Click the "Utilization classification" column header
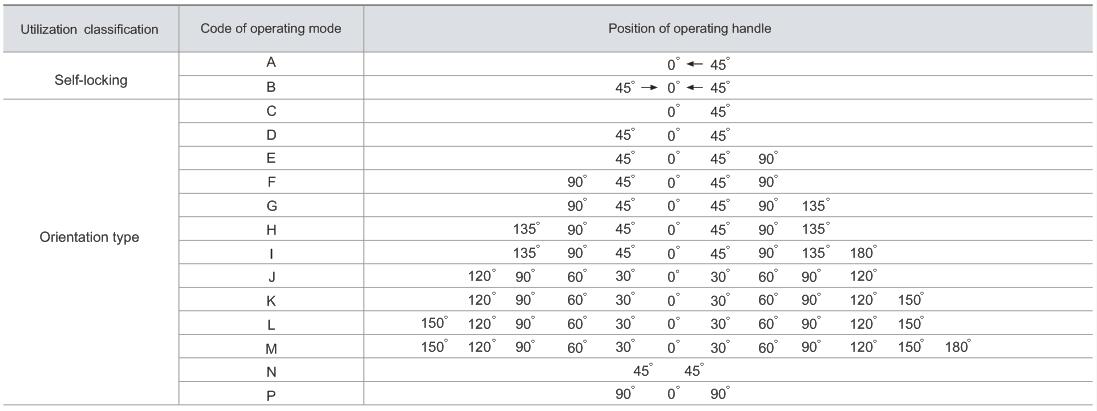This screenshot has width=1097, height=411. click(90, 29)
